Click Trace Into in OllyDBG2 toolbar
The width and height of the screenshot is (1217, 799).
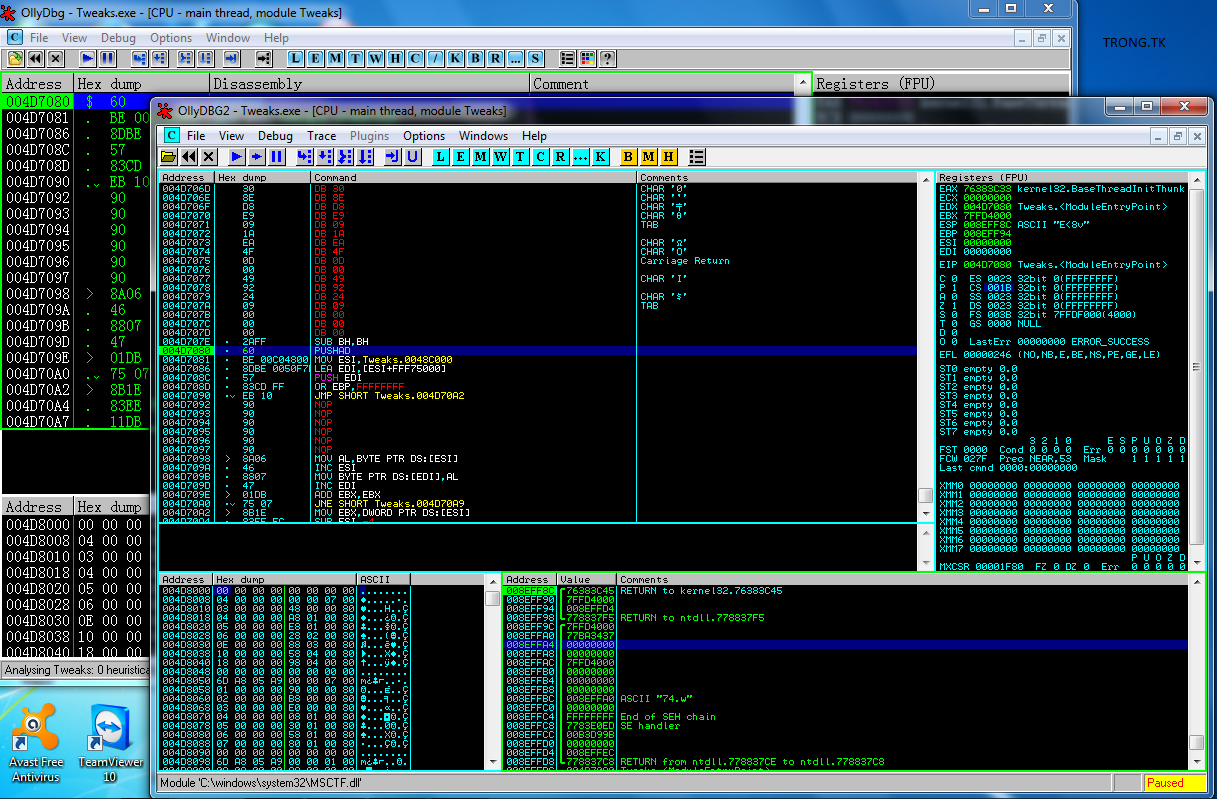click(344, 157)
